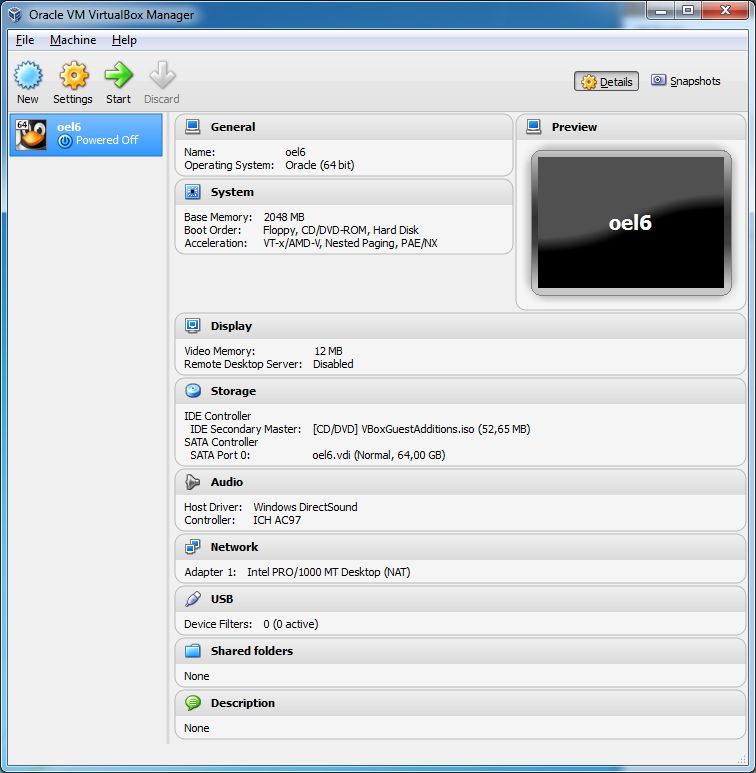Click the SATA Controller label
The width and height of the screenshot is (756, 773).
click(x=221, y=442)
